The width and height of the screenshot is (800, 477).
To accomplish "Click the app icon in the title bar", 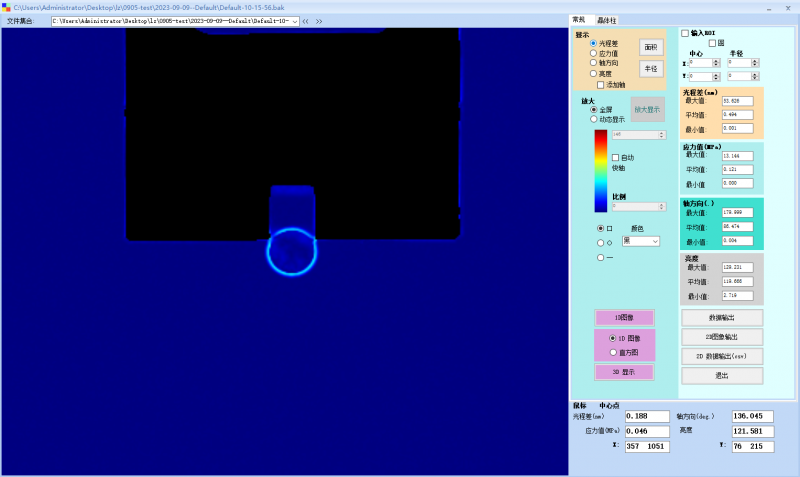I will (x=6, y=7).
